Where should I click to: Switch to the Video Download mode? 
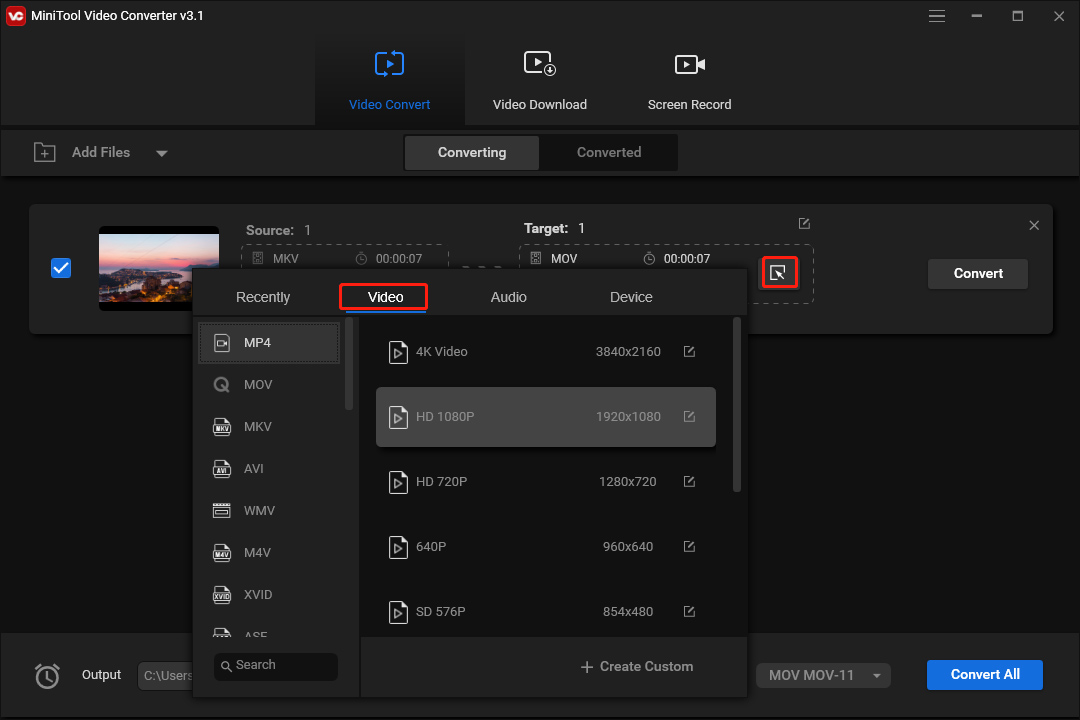pos(539,80)
